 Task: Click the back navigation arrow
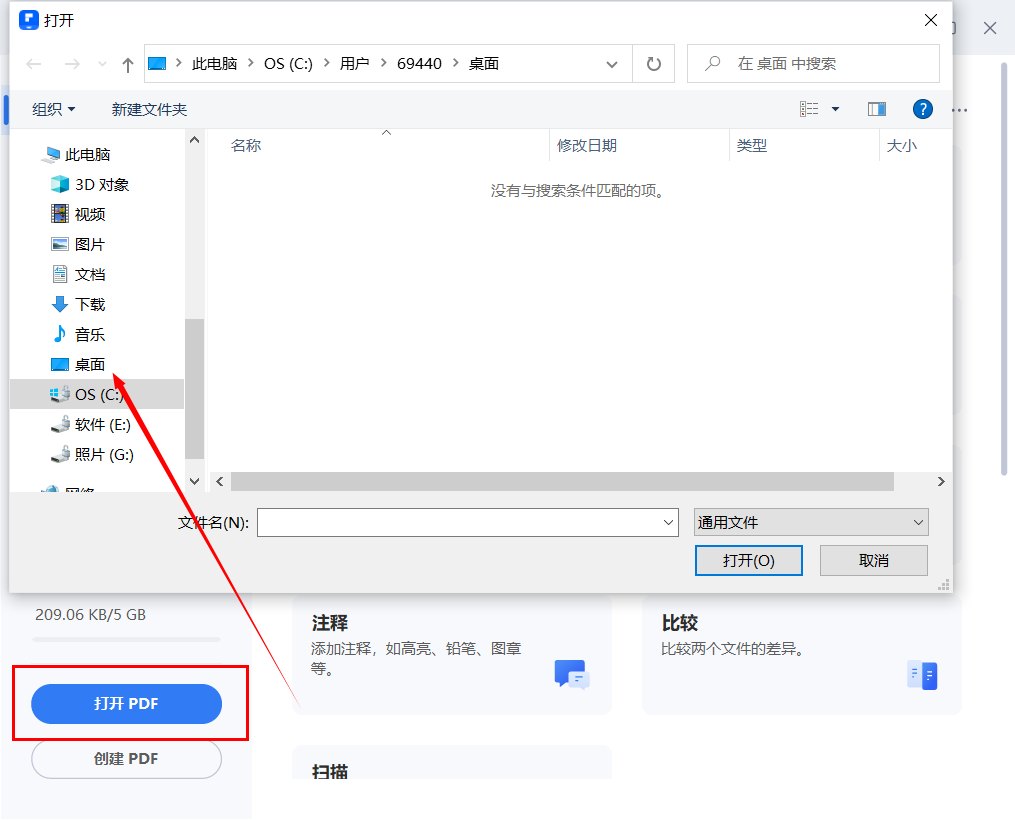33,63
